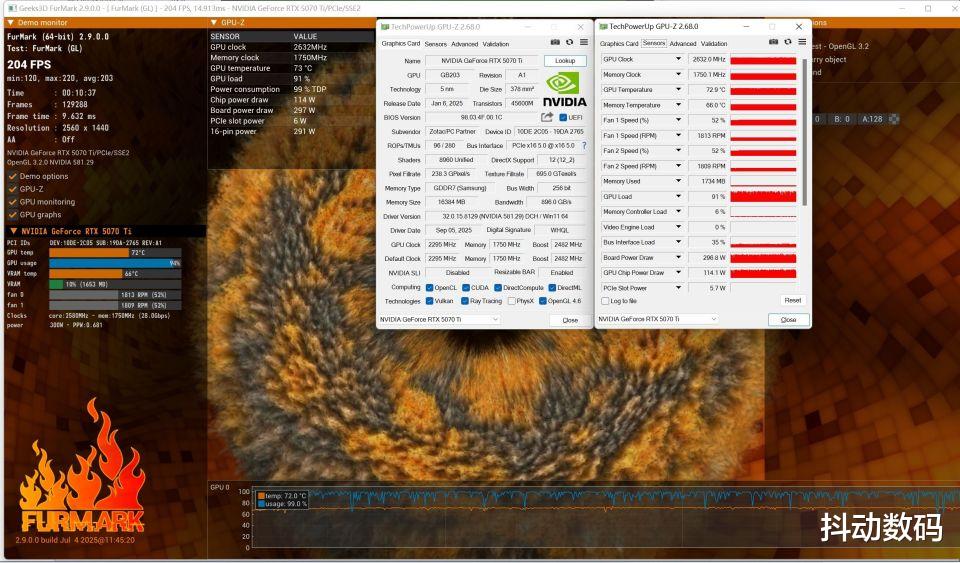This screenshot has width=960, height=563.
Task: Uncheck the GPU-Z option in FurMark
Action: click(x=13, y=189)
